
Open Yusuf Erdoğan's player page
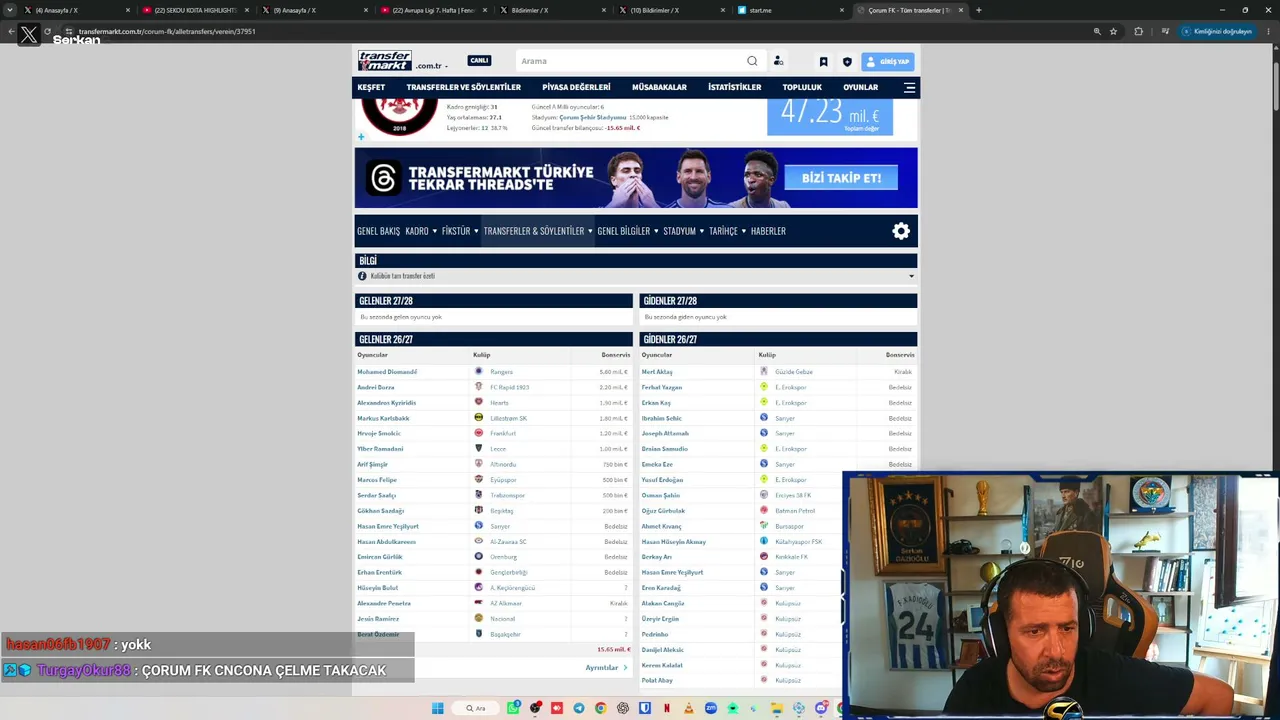coord(662,480)
